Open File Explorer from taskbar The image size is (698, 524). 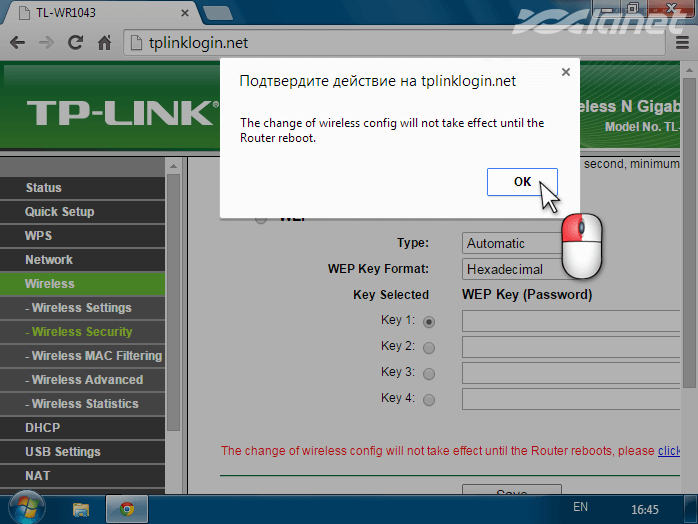pos(81,508)
